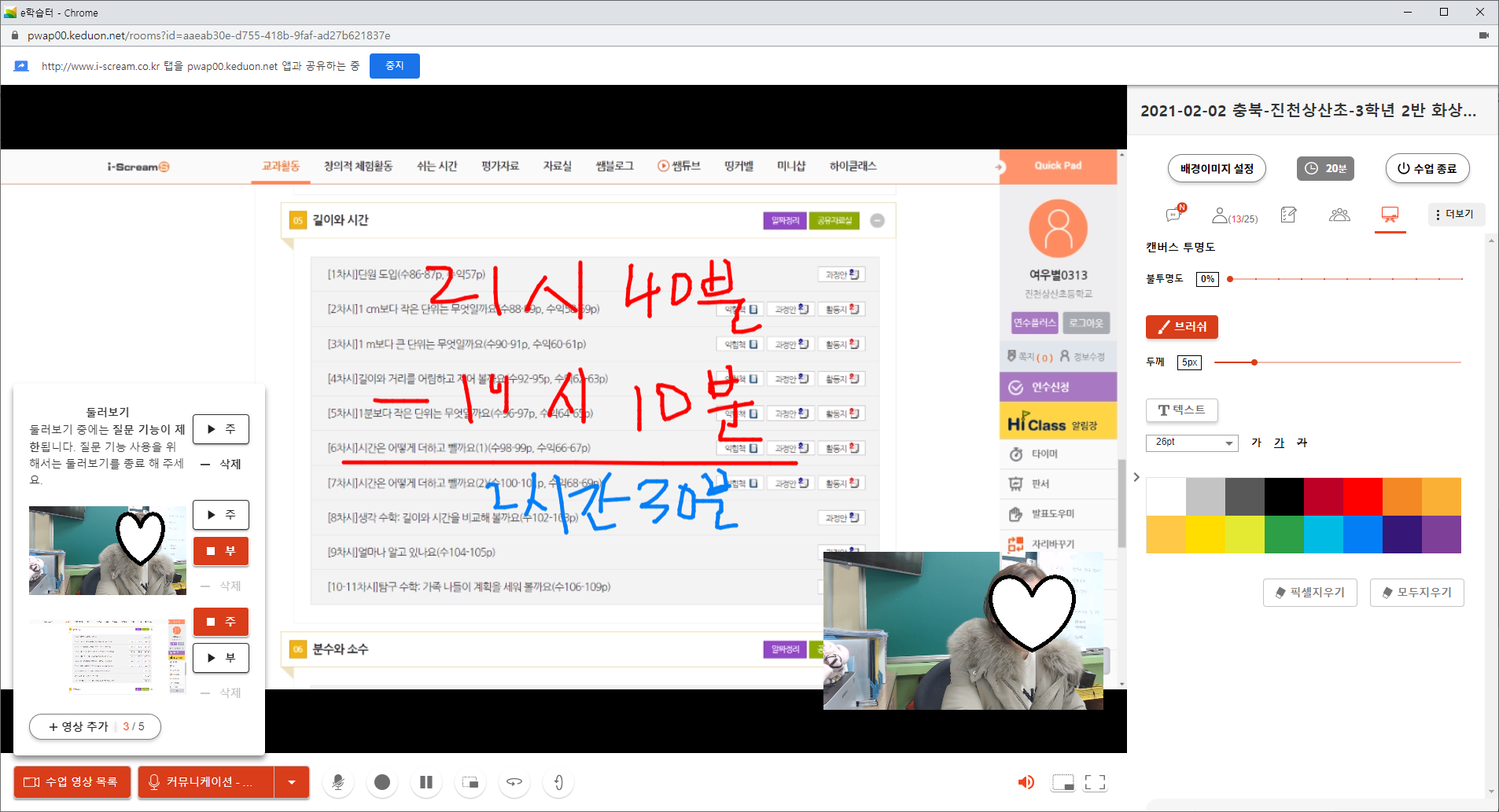Toggle underline 가 text style
Image resolution: width=1499 pixels, height=812 pixels.
1279,443
